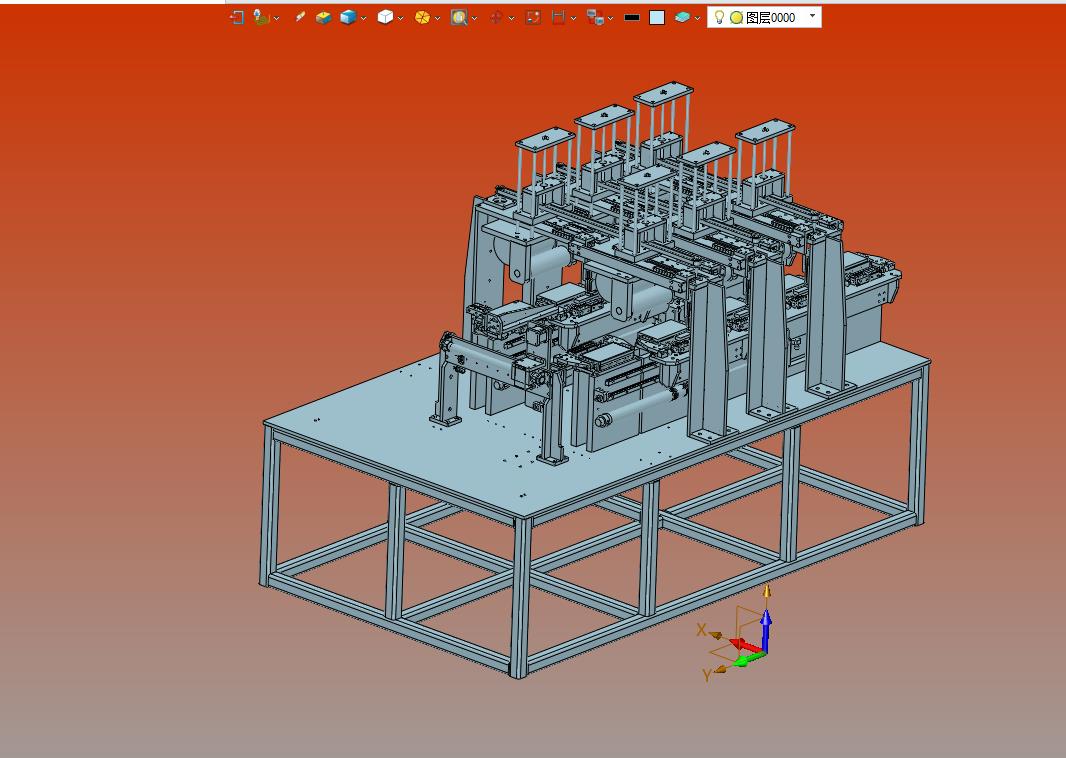Click the Y axis label of triad
The height and width of the screenshot is (758, 1066).
click(707, 675)
